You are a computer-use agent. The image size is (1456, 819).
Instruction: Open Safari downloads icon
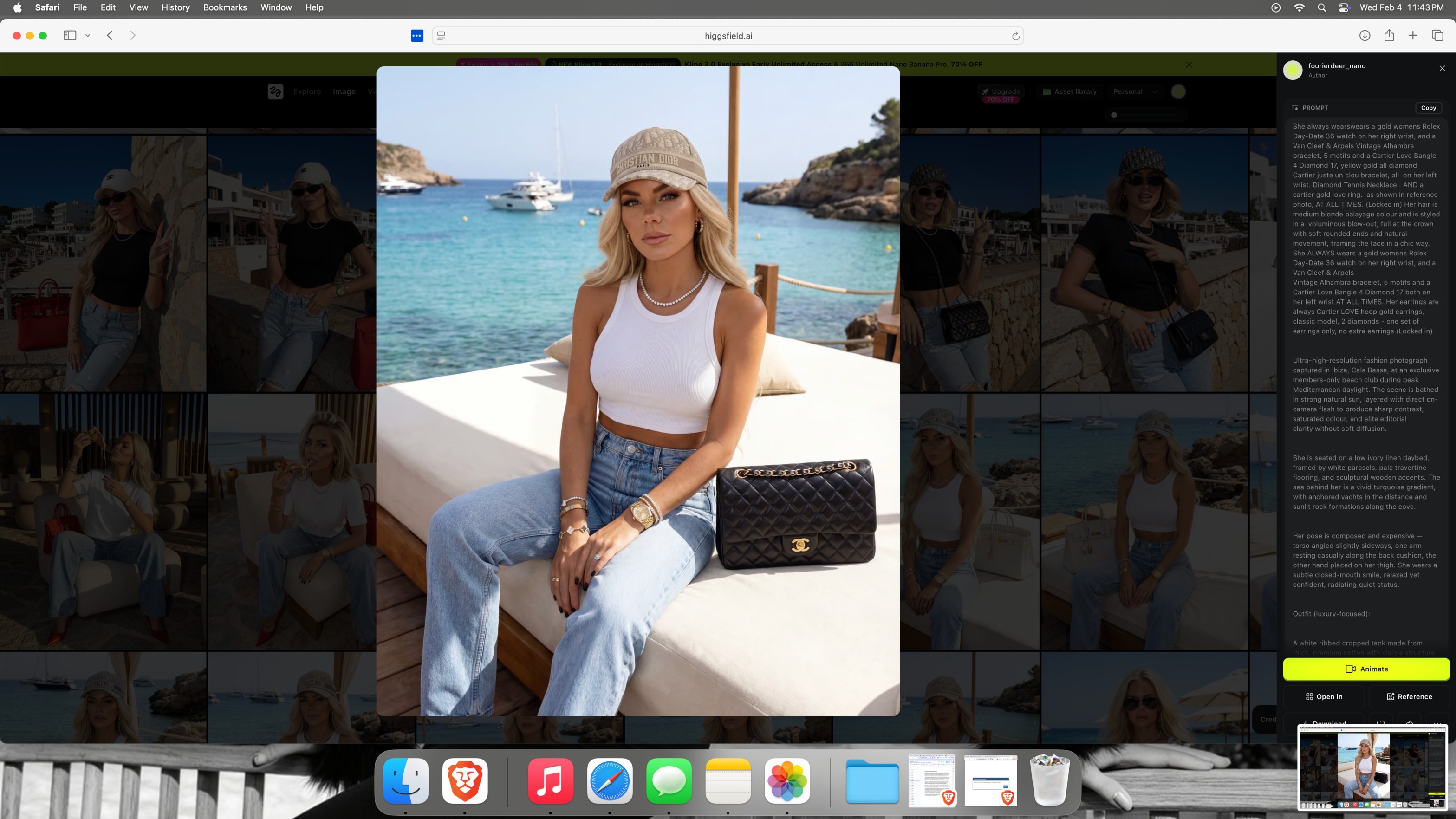click(1365, 36)
